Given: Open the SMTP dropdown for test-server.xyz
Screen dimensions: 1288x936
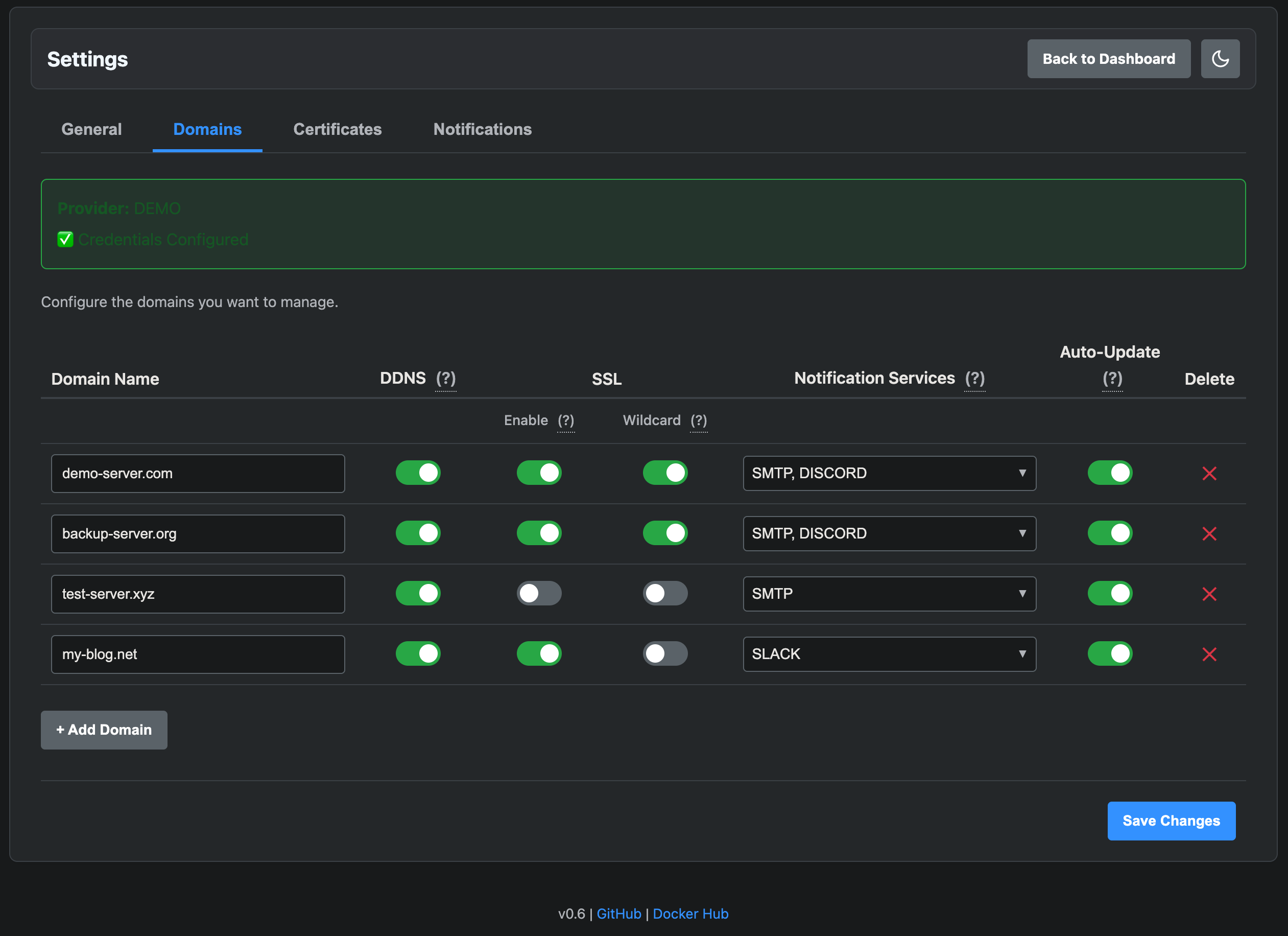Looking at the screenshot, I should coord(889,594).
